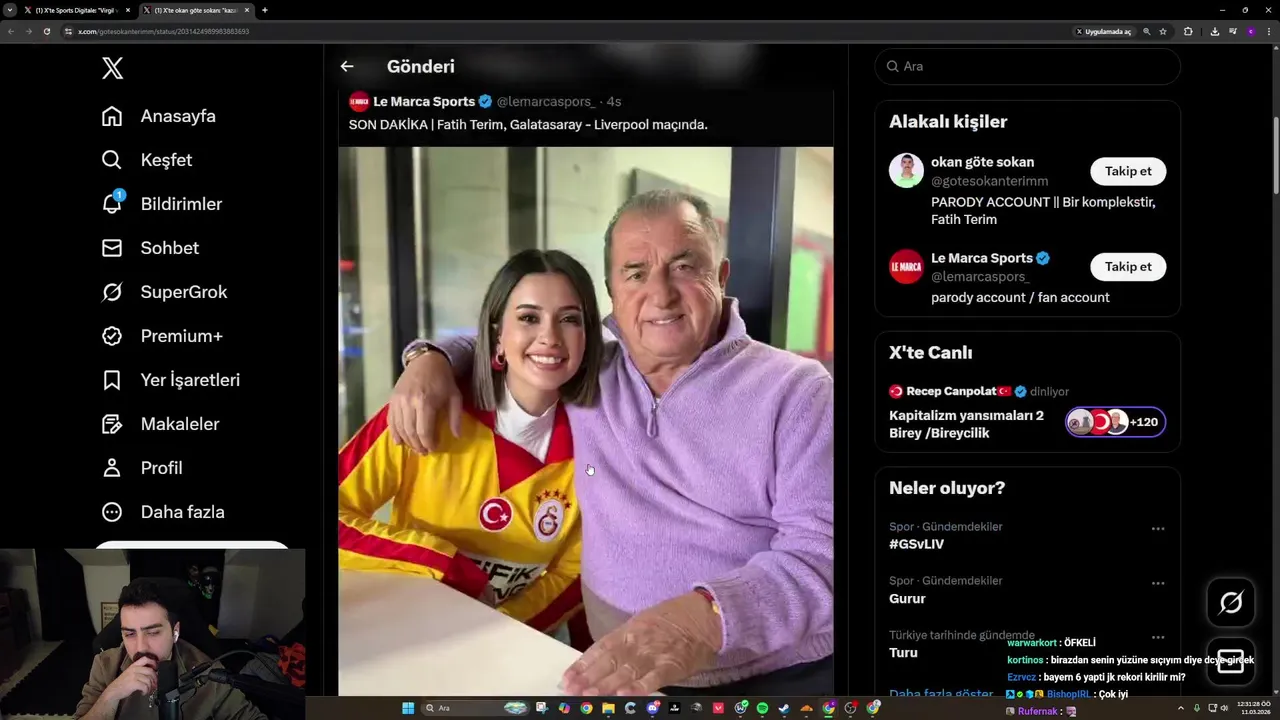Click the browser forward button
Image resolution: width=1280 pixels, height=720 pixels.
pyautogui.click(x=28, y=31)
